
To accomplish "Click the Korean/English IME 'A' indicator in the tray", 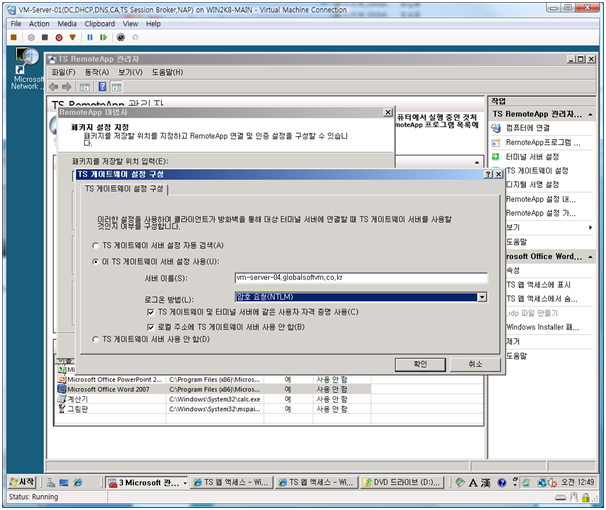I will (x=473, y=483).
